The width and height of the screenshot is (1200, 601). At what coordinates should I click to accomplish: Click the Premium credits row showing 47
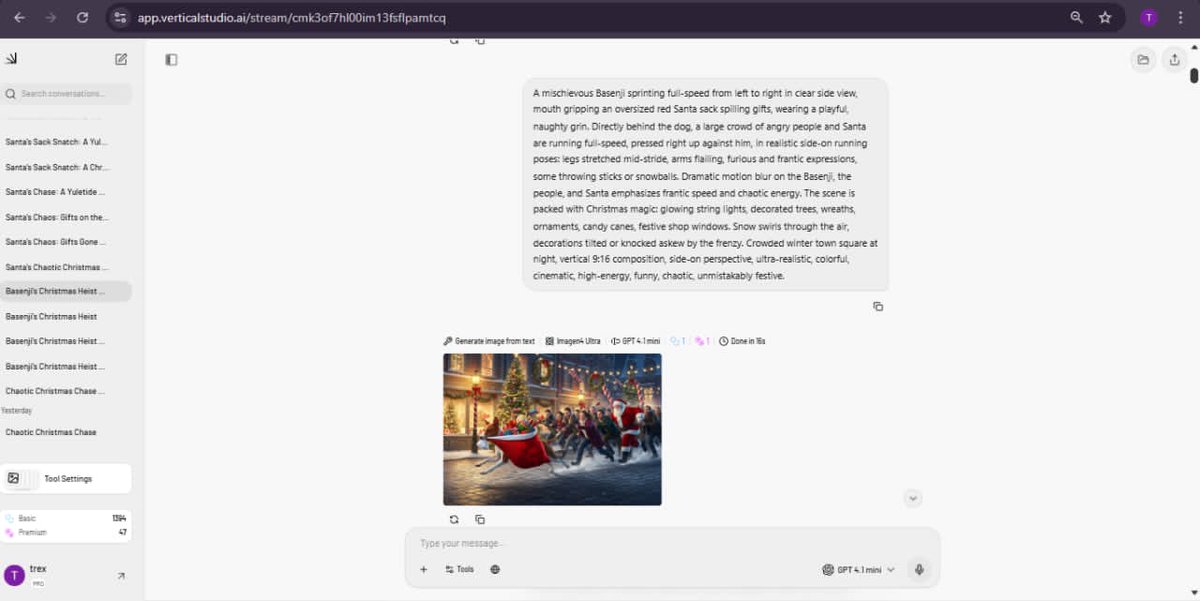(66, 532)
